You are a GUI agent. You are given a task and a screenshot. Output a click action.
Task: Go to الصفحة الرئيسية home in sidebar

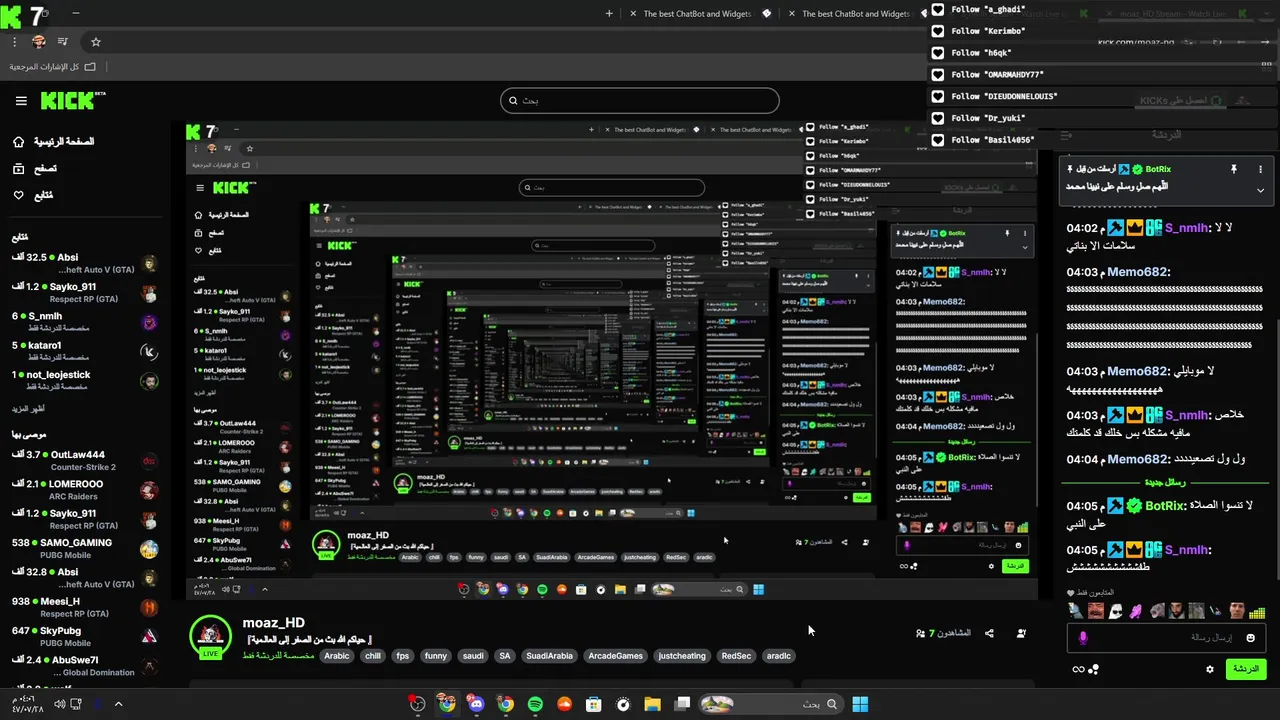[x=54, y=142]
